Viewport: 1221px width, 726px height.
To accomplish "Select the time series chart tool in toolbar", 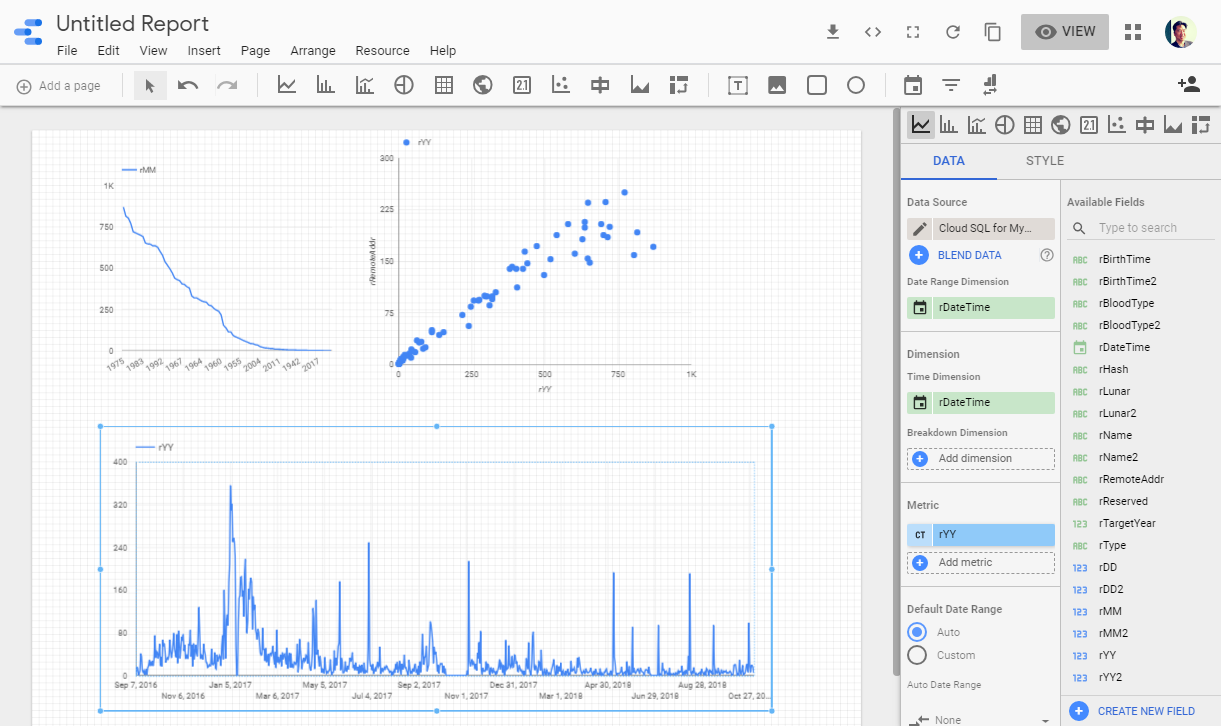I will 287,86.
